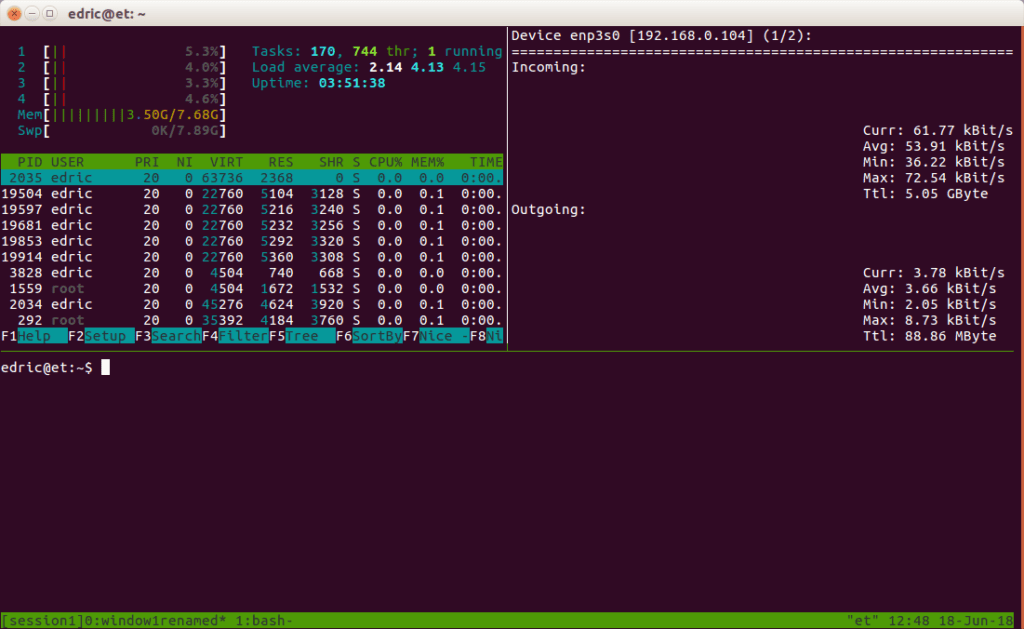Sort by USER column header
This screenshot has width=1024, height=629.
67,162
